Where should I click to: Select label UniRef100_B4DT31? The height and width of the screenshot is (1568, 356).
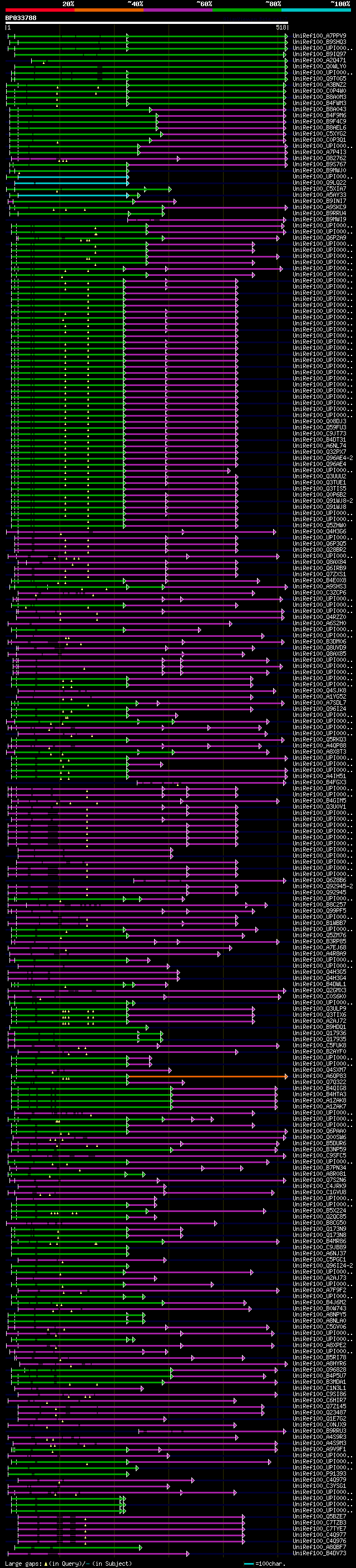click(x=319, y=439)
